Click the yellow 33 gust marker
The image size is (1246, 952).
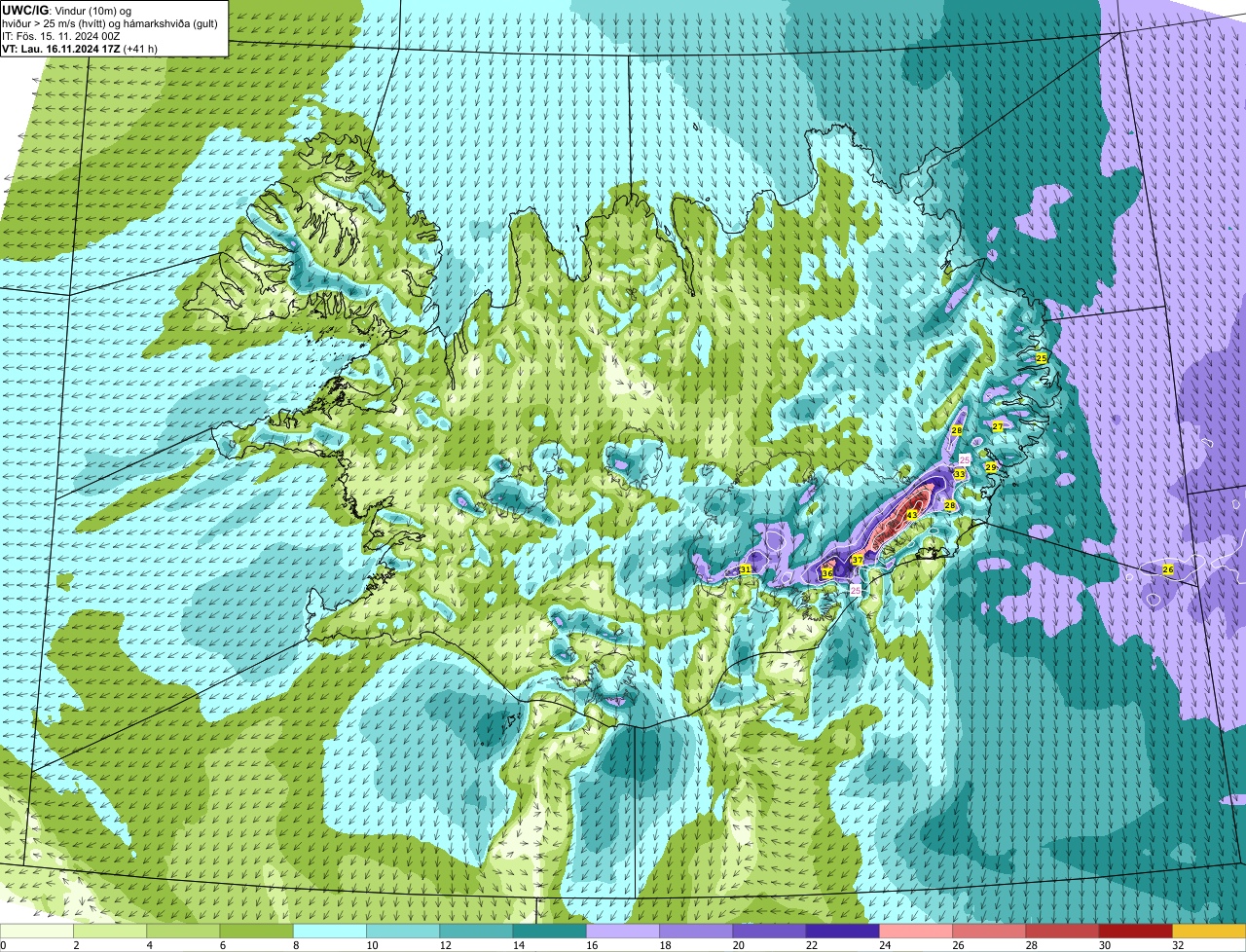coord(960,474)
